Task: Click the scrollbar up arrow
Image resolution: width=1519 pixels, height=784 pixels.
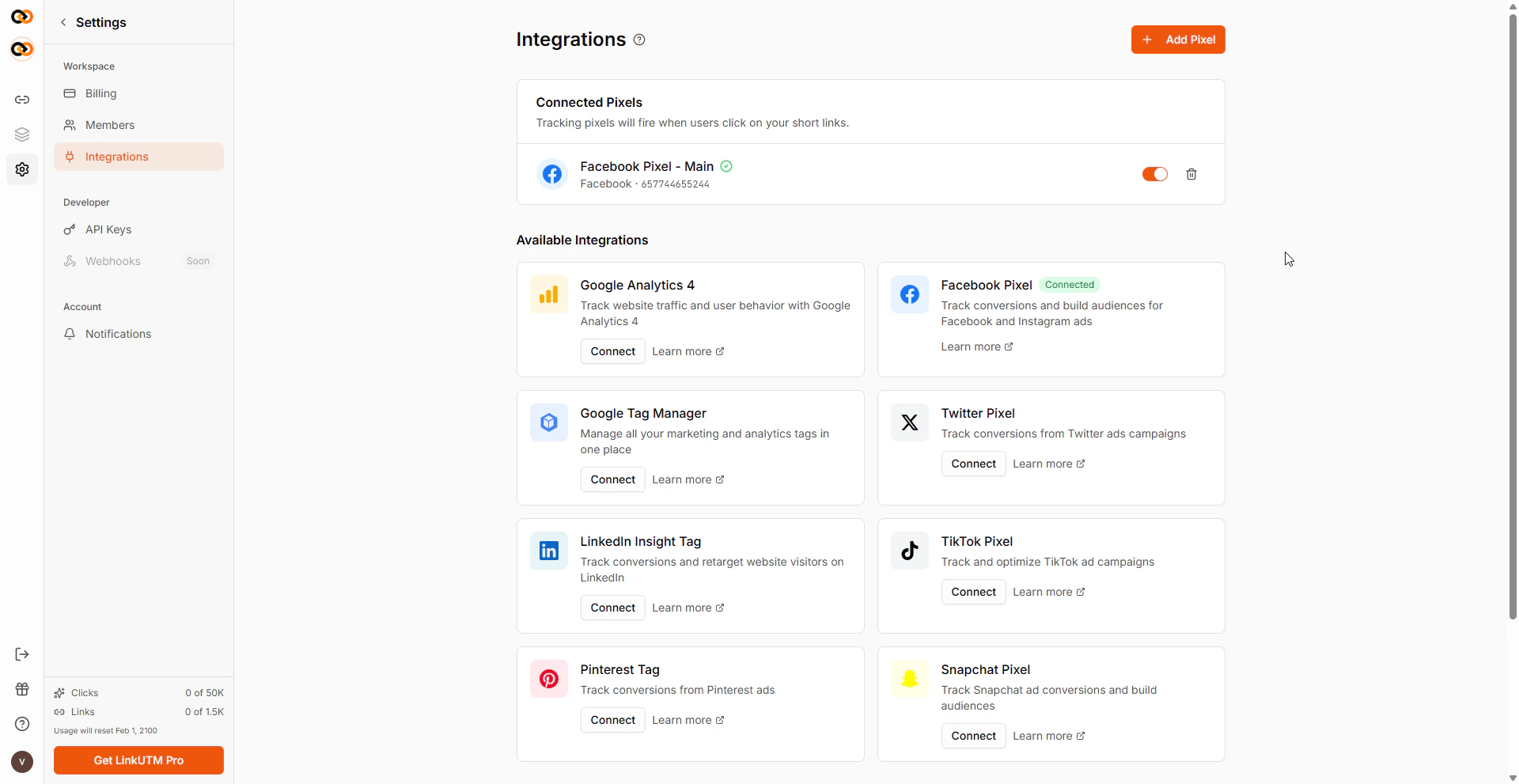Action: click(x=1513, y=6)
